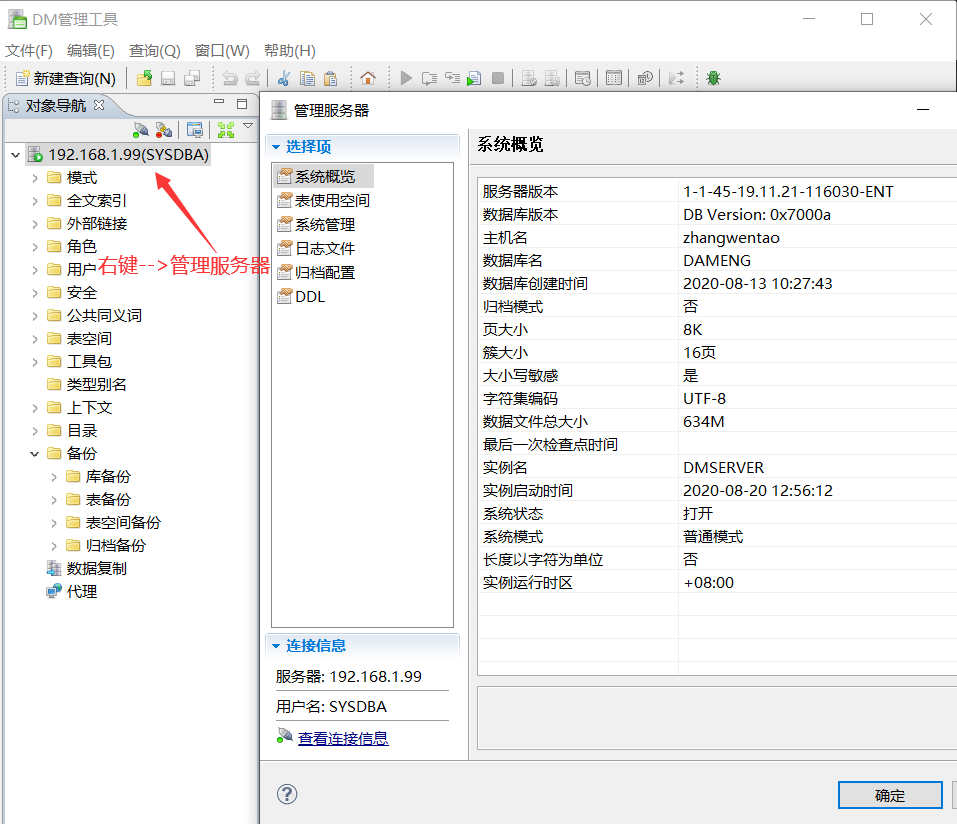Click the green bug debug toolbar icon
957x824 pixels.
(713, 78)
